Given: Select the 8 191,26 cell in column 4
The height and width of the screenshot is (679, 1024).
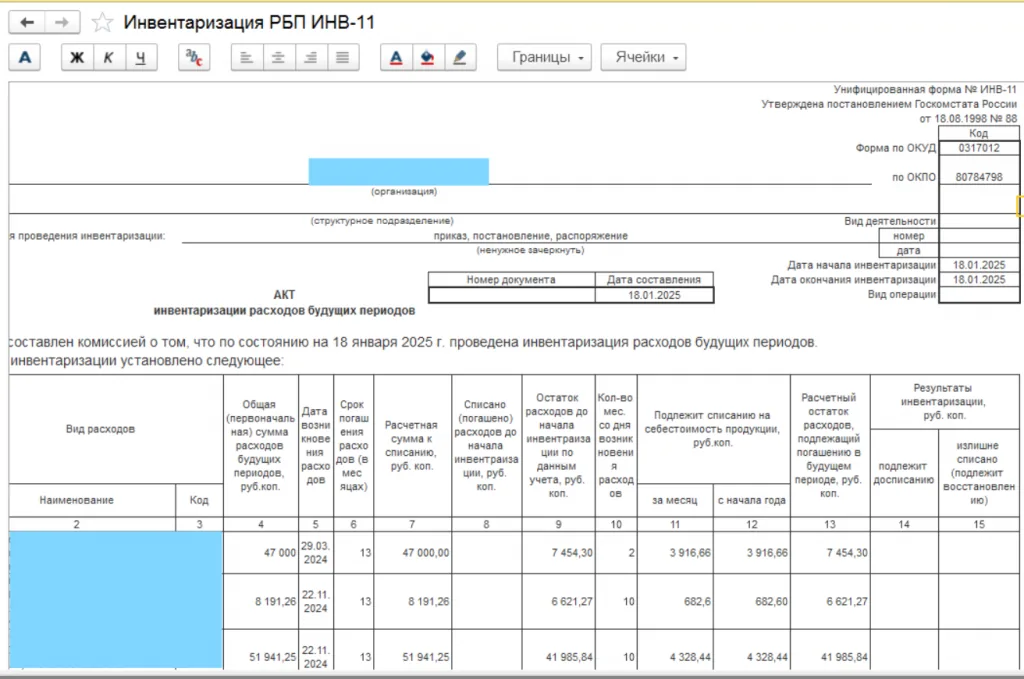Looking at the screenshot, I should pyautogui.click(x=261, y=601).
